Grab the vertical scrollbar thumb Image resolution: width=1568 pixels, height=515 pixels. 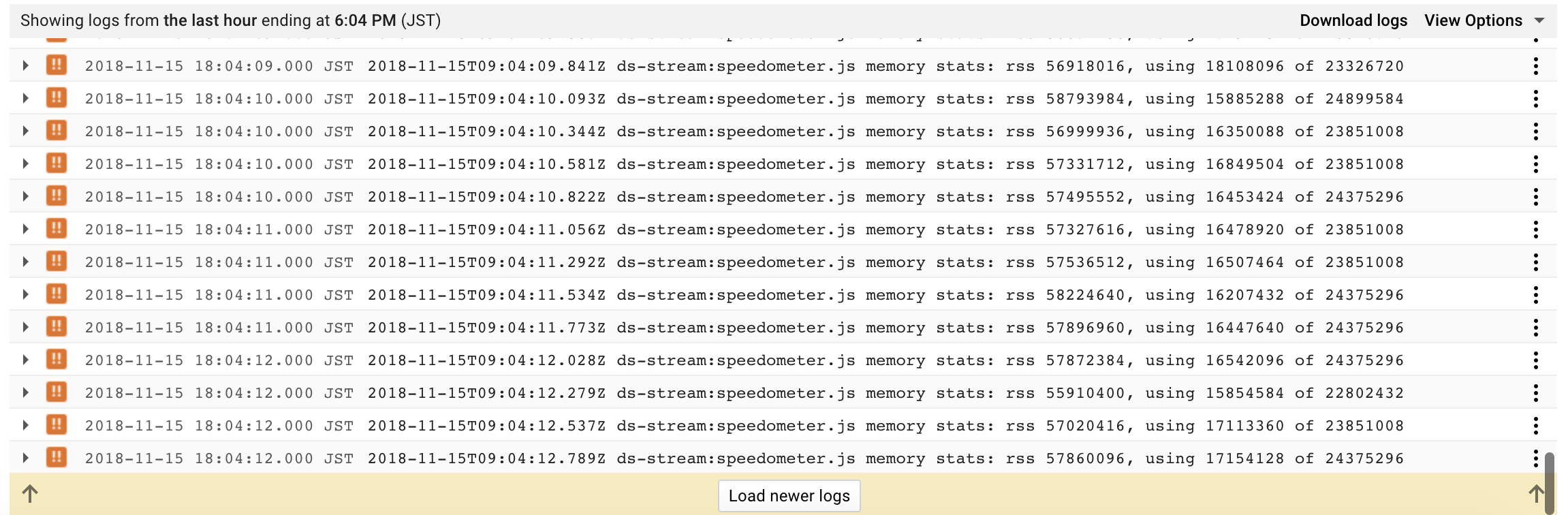(x=1550, y=484)
